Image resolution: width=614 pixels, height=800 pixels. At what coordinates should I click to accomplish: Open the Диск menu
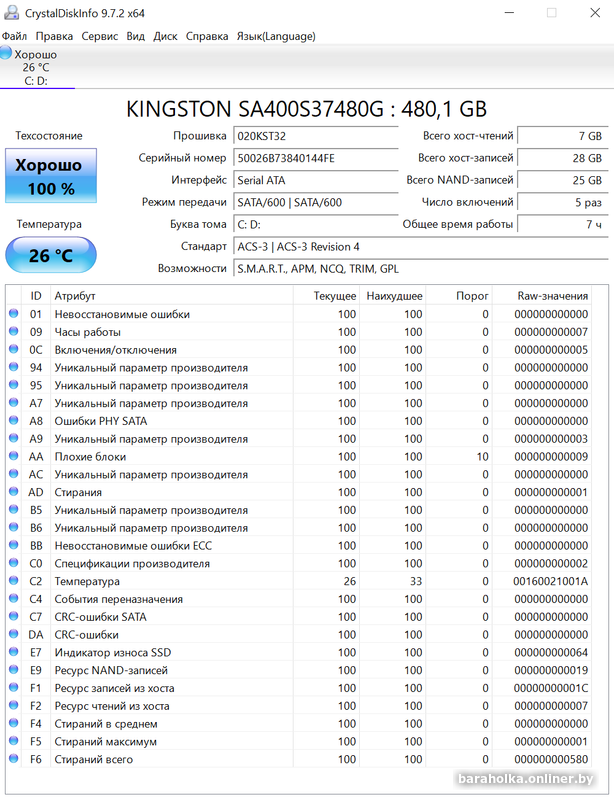[x=165, y=36]
